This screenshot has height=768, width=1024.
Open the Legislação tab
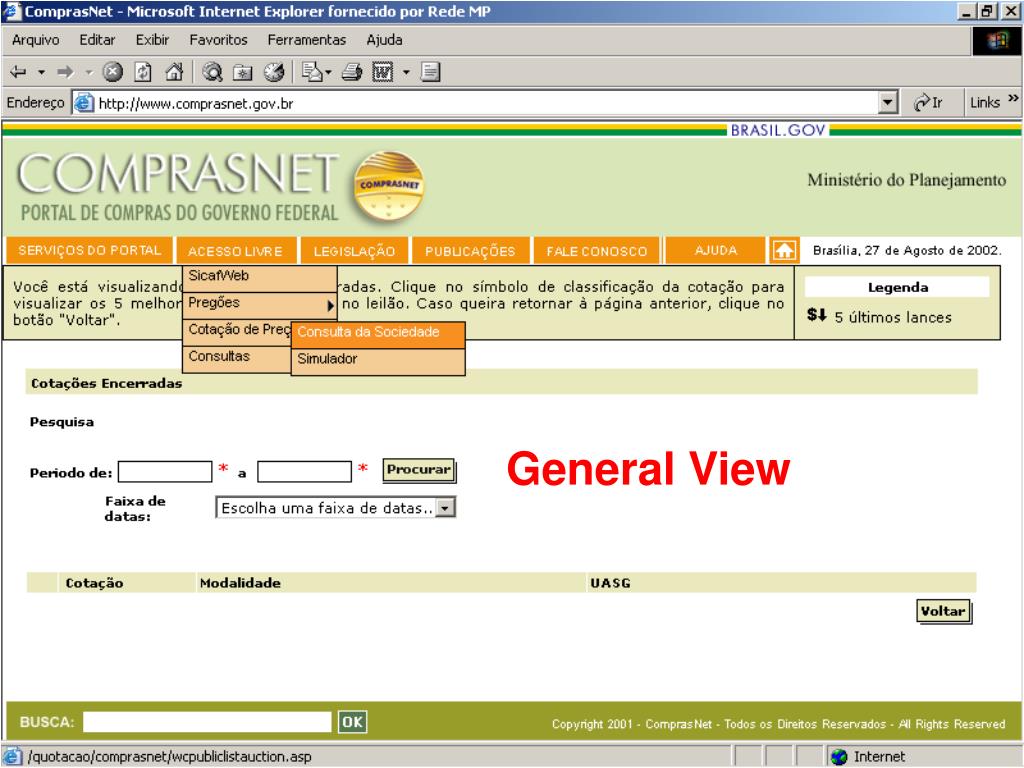tap(354, 251)
